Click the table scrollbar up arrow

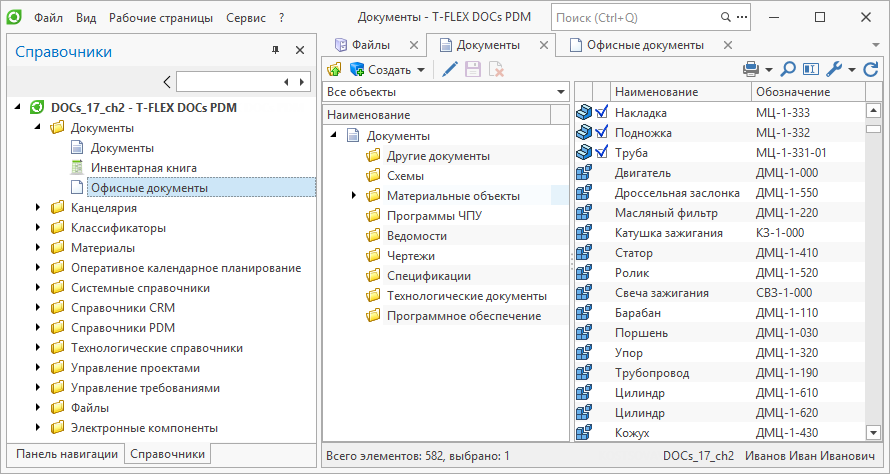[874, 110]
